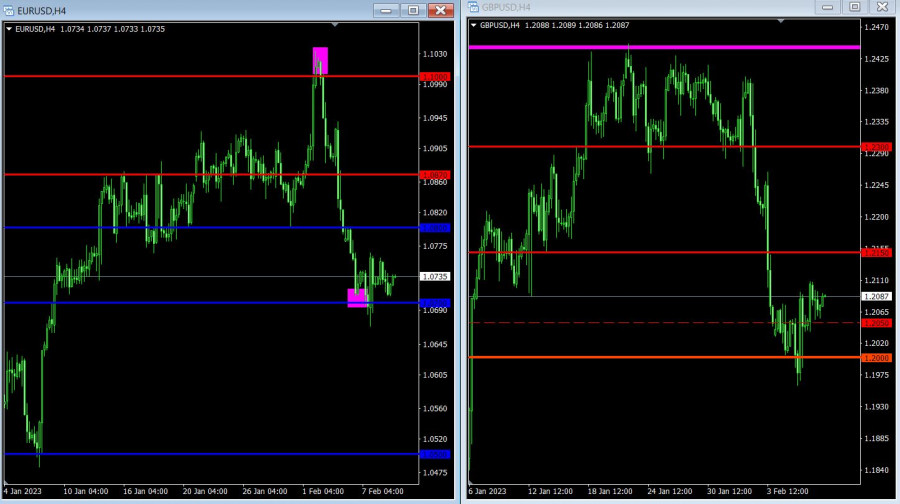This screenshot has width=900, height=504.
Task: Select the magenta horizontal line on GBPUSD
Action: tap(660, 47)
